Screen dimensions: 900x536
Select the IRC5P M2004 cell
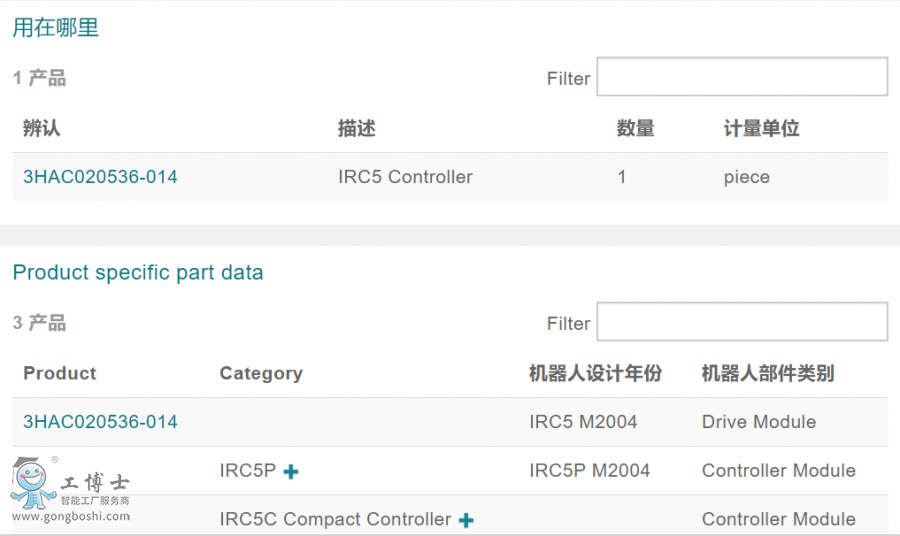589,471
